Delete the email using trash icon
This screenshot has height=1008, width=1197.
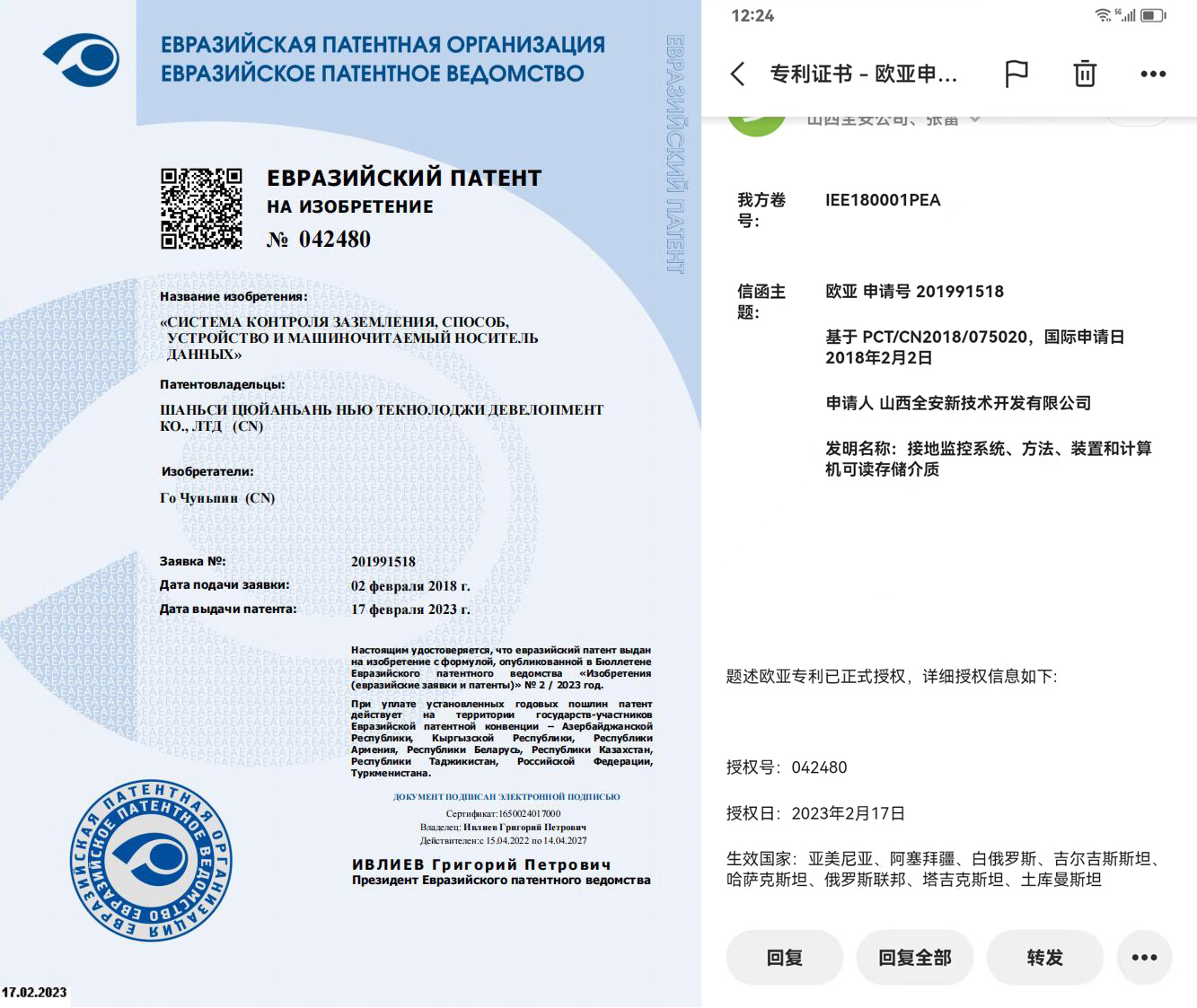(x=1085, y=74)
